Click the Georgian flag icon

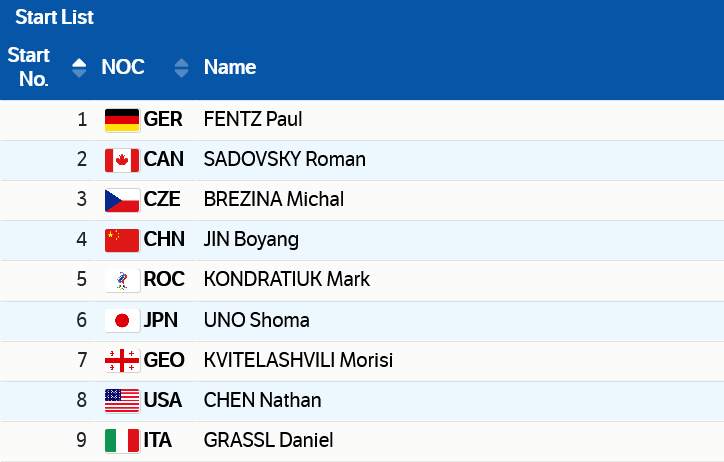coord(122,361)
